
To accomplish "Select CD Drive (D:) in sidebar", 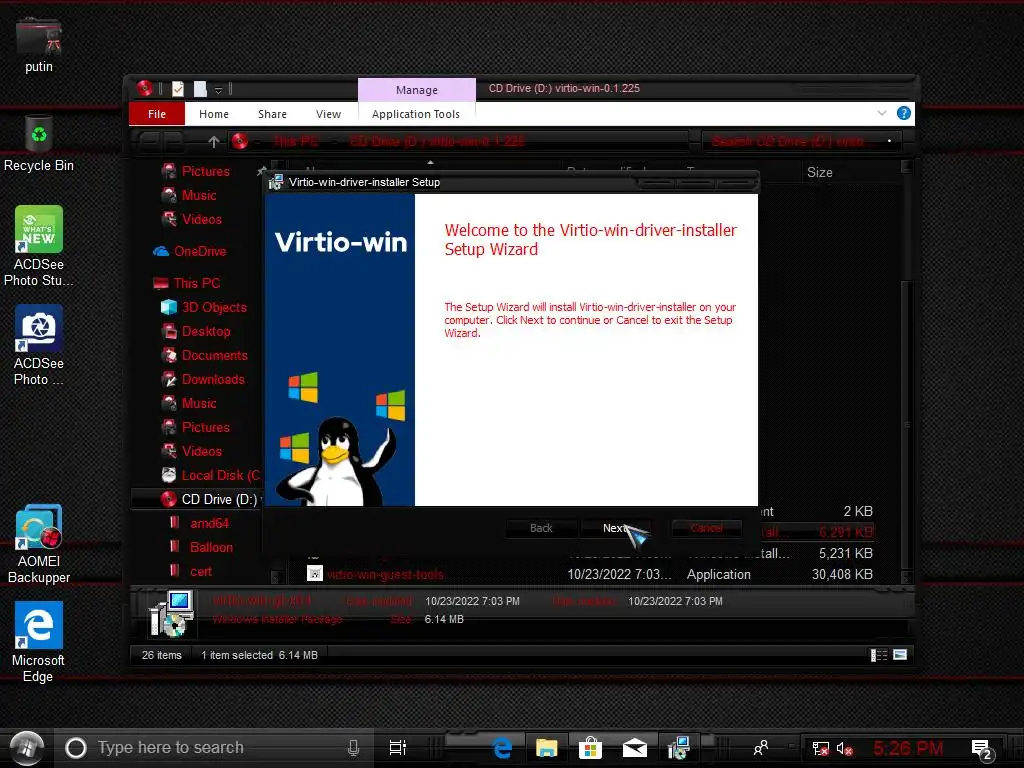I will coord(218,500).
